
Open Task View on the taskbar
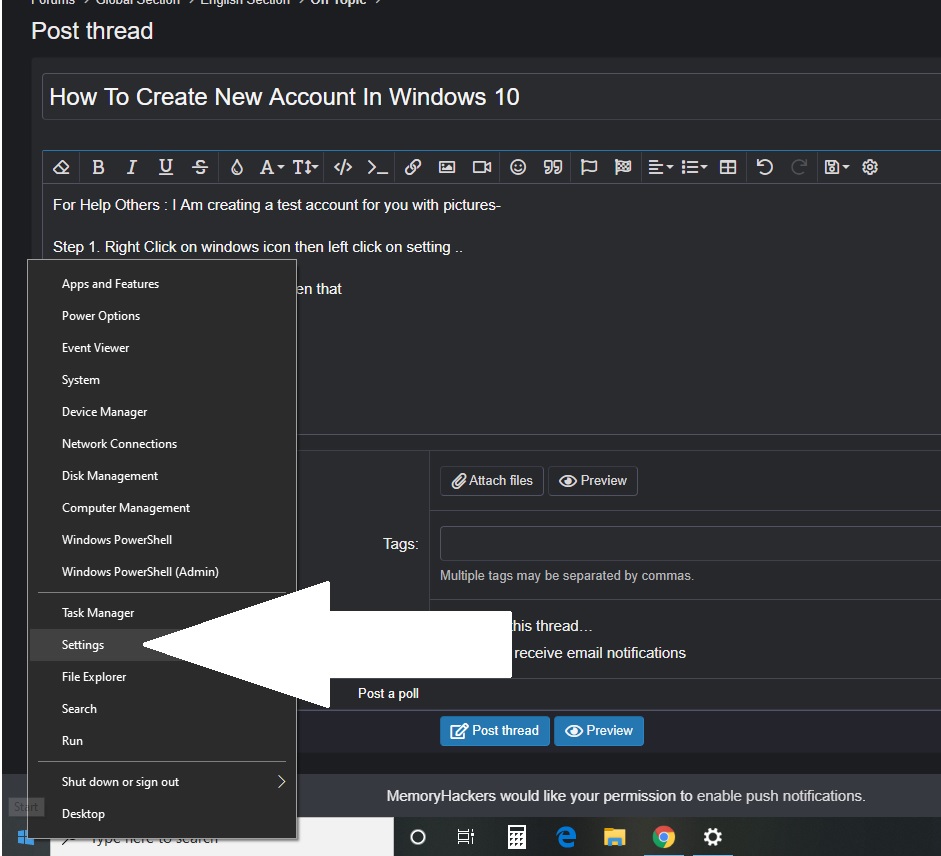[465, 837]
